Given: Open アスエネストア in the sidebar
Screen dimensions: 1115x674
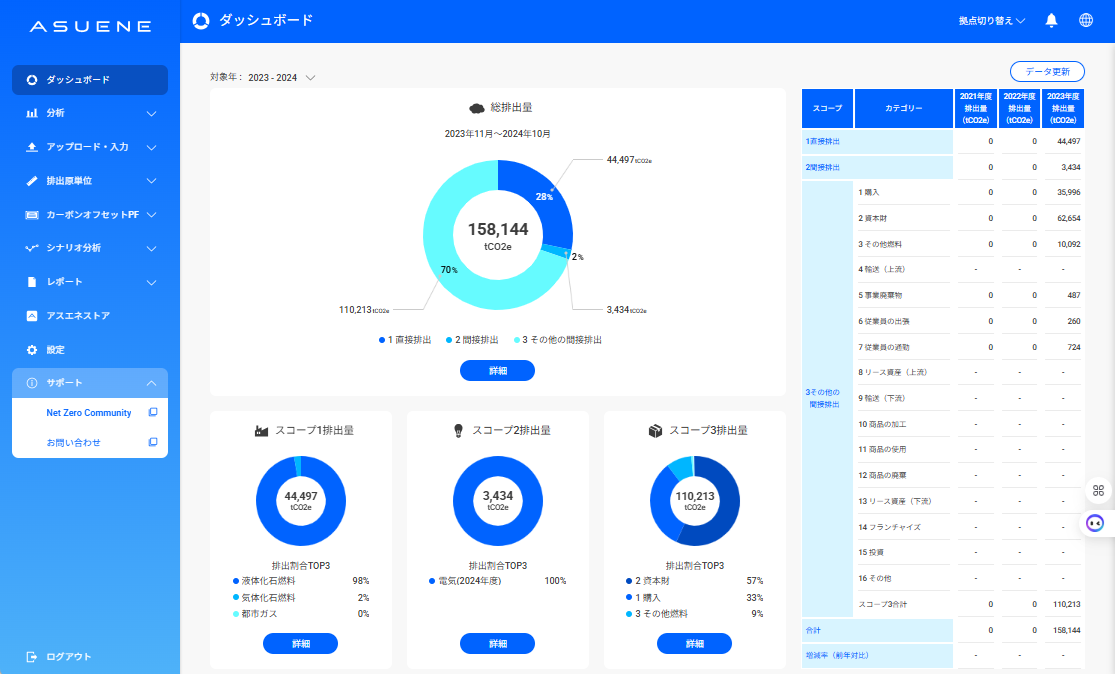Looking at the screenshot, I should (90, 316).
